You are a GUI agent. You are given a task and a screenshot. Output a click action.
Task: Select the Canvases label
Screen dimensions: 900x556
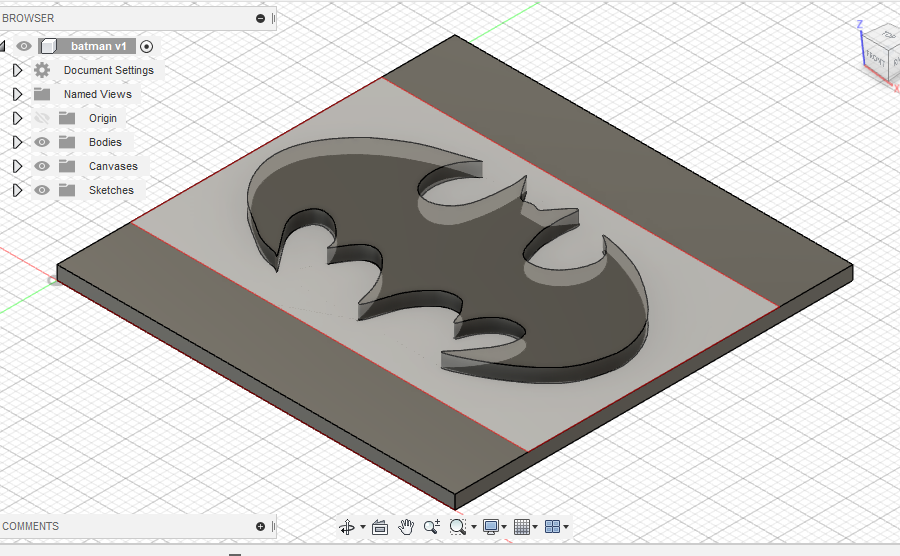pyautogui.click(x=113, y=166)
